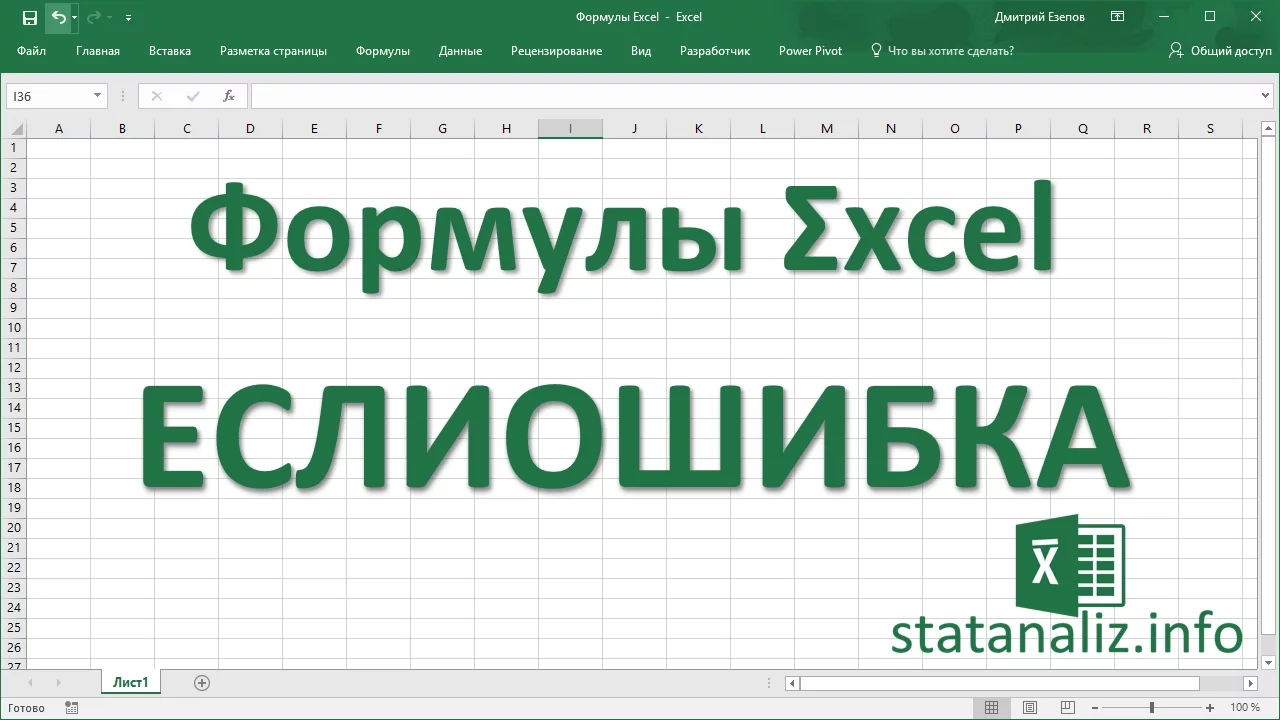Switch to Normal view icon
Screen dimensions: 1280x720
[991, 708]
